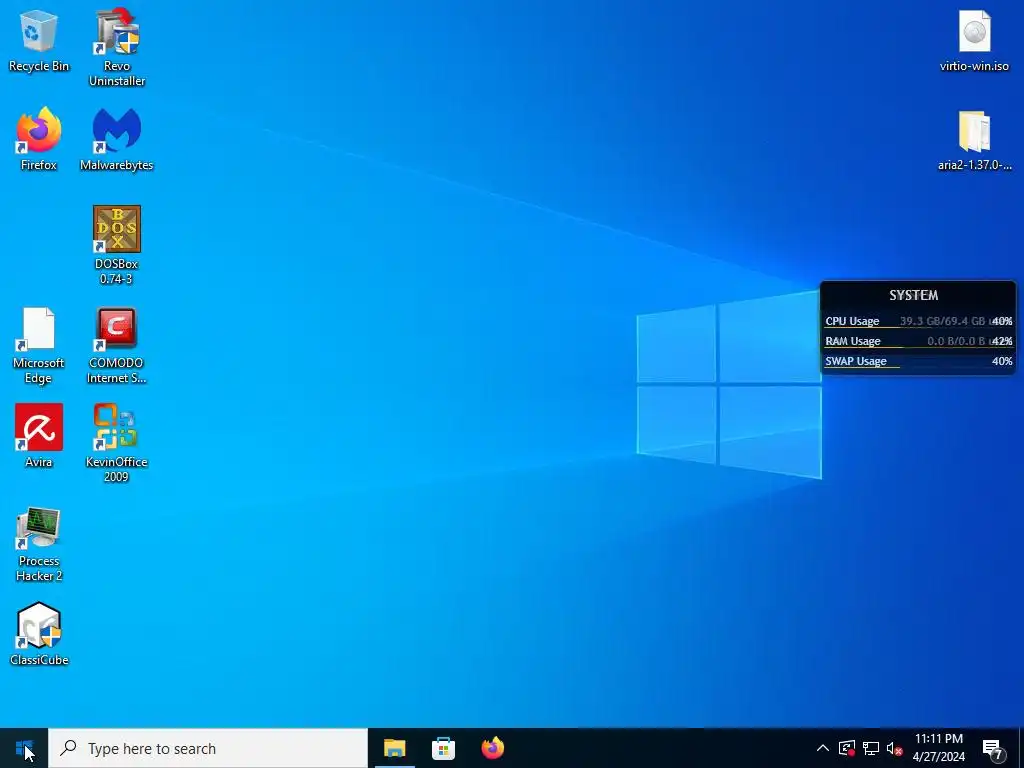
Task: Open Firefox from the taskbar
Action: tap(492, 748)
